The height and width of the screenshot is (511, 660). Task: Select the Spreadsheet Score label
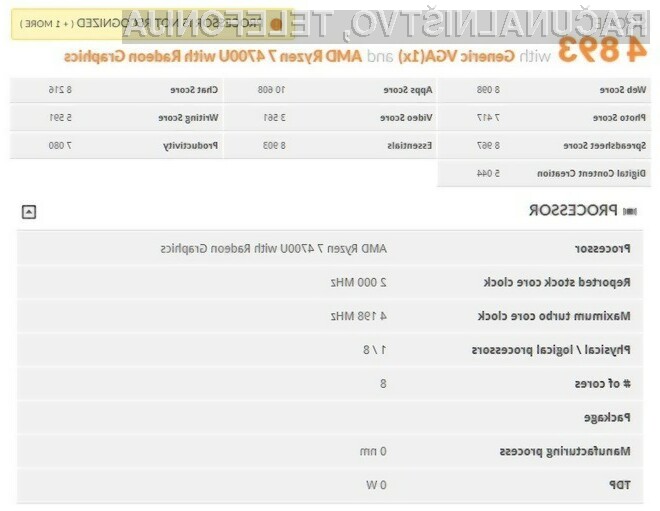[x=604, y=146]
